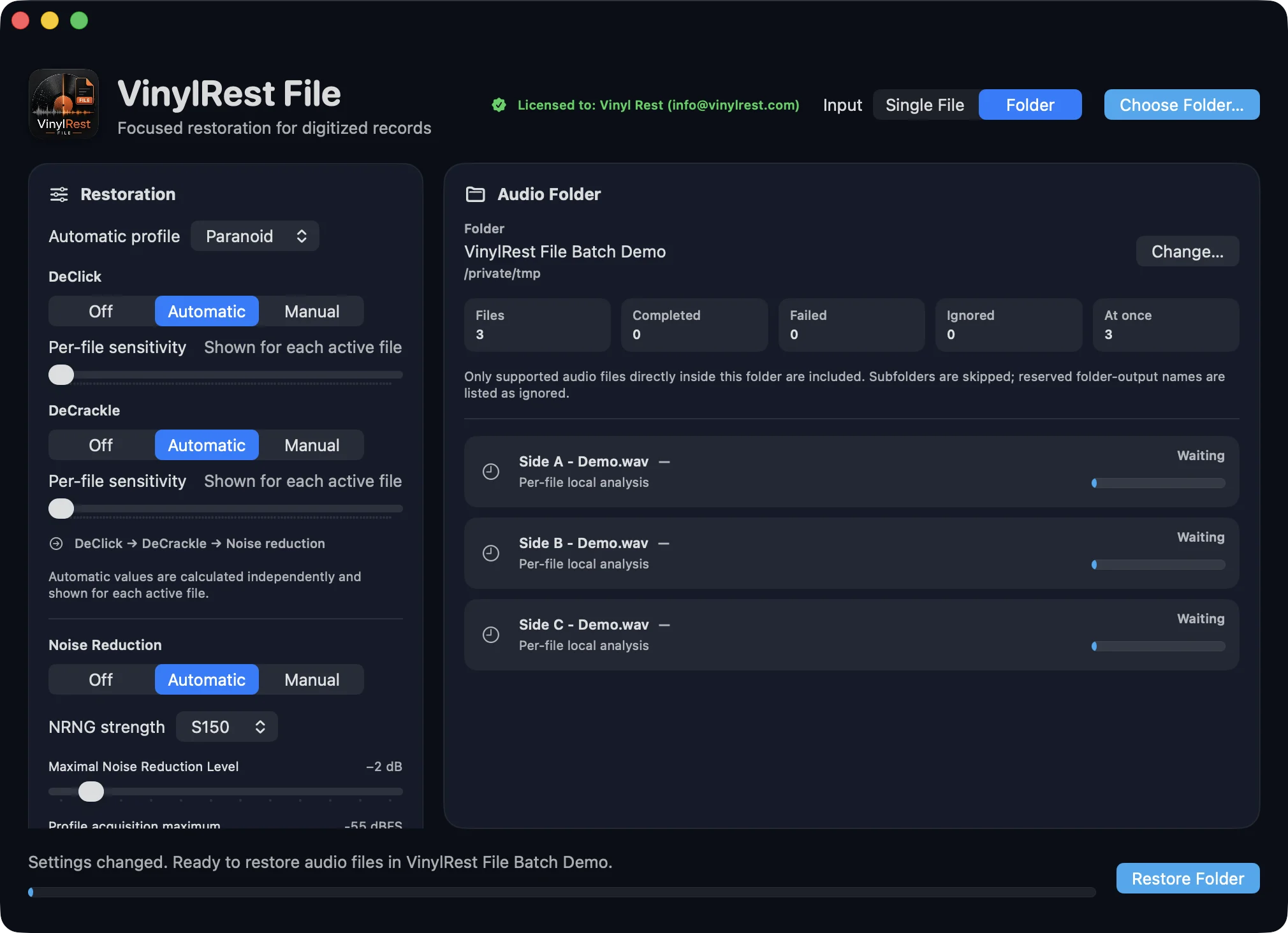Click the Licensed to: Vinyl Rest text
The height and width of the screenshot is (933, 1288).
658,105
